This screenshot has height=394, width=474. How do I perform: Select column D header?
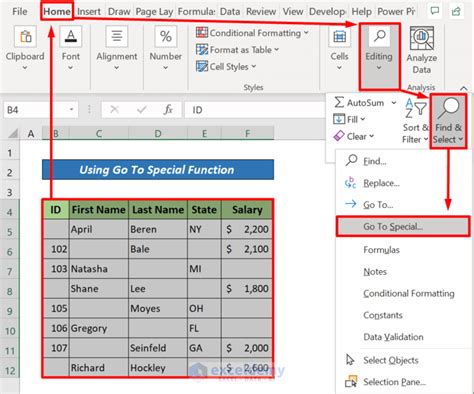tap(158, 134)
